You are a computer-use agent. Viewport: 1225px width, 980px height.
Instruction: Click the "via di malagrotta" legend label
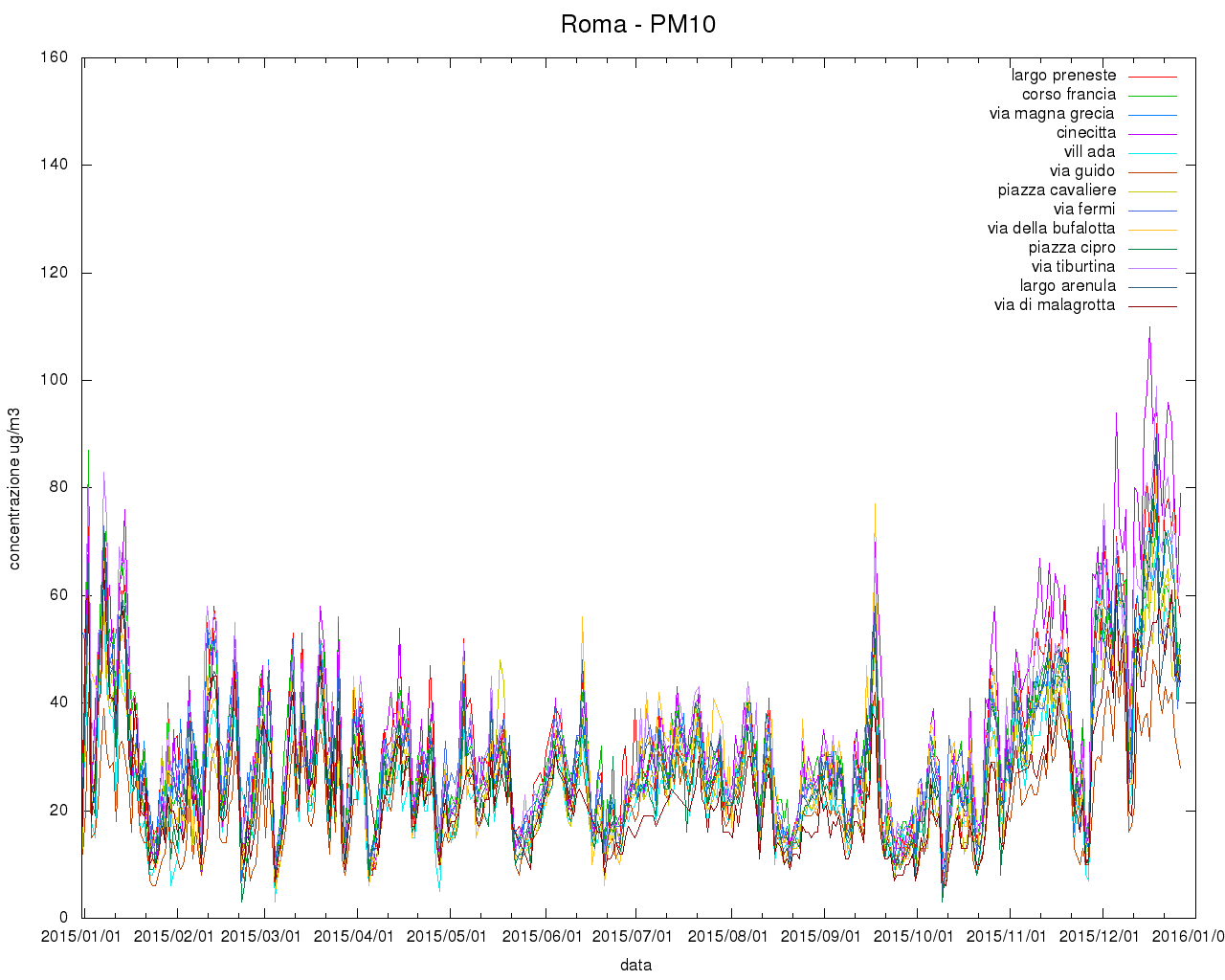(x=1055, y=304)
